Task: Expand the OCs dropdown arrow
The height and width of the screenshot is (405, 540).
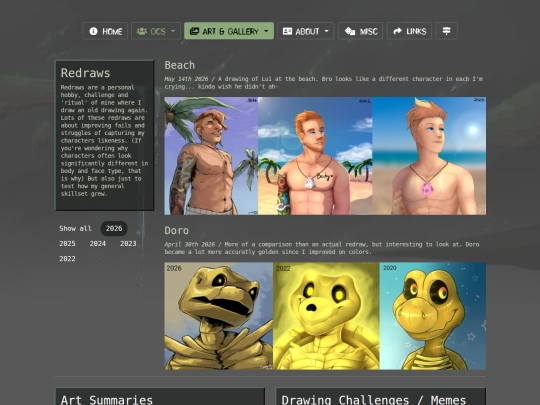Action: tap(173, 31)
